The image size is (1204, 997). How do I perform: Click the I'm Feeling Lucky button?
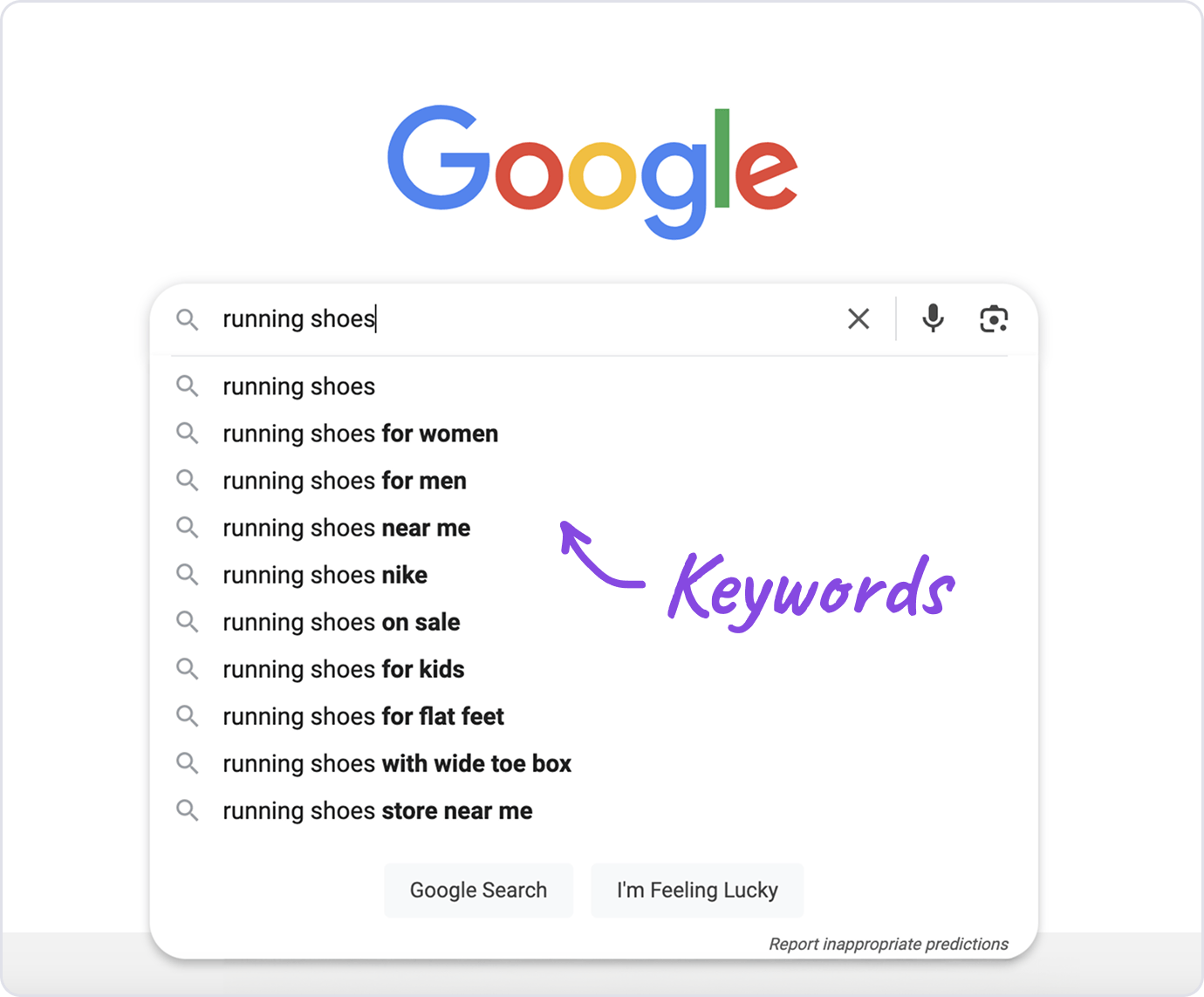tap(696, 890)
